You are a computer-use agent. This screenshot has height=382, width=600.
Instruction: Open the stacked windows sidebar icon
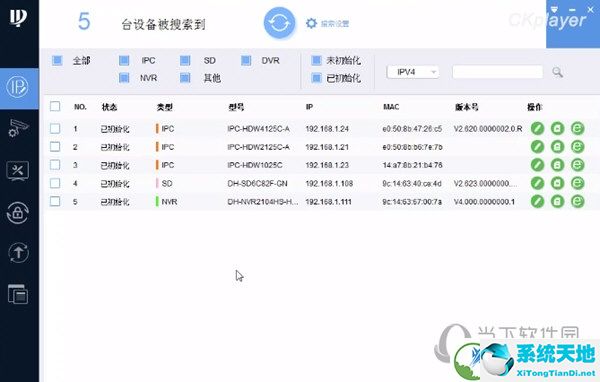(x=18, y=294)
